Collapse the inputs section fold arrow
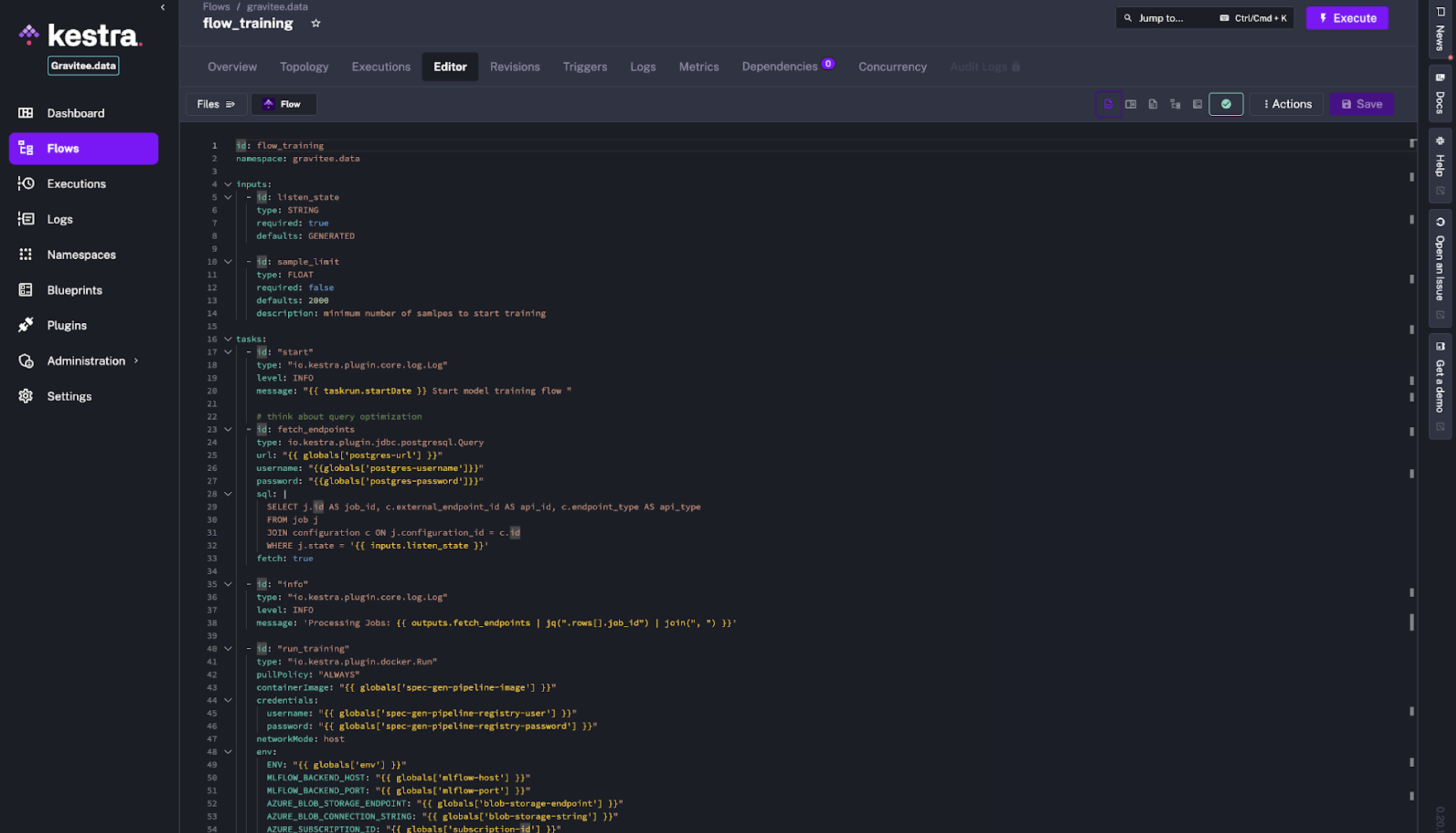This screenshot has width=1456, height=833. click(x=228, y=184)
